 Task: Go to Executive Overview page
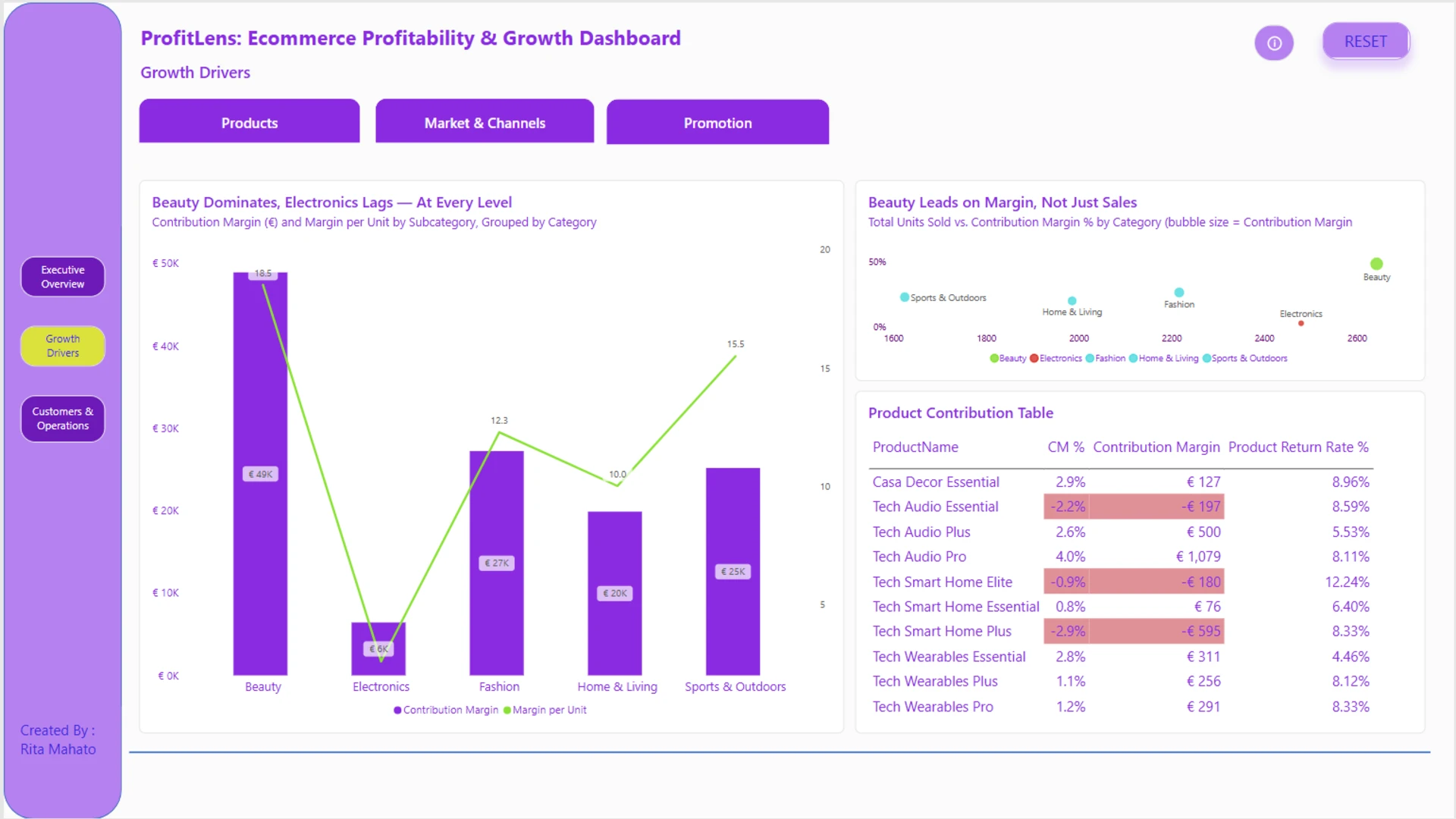(x=63, y=277)
